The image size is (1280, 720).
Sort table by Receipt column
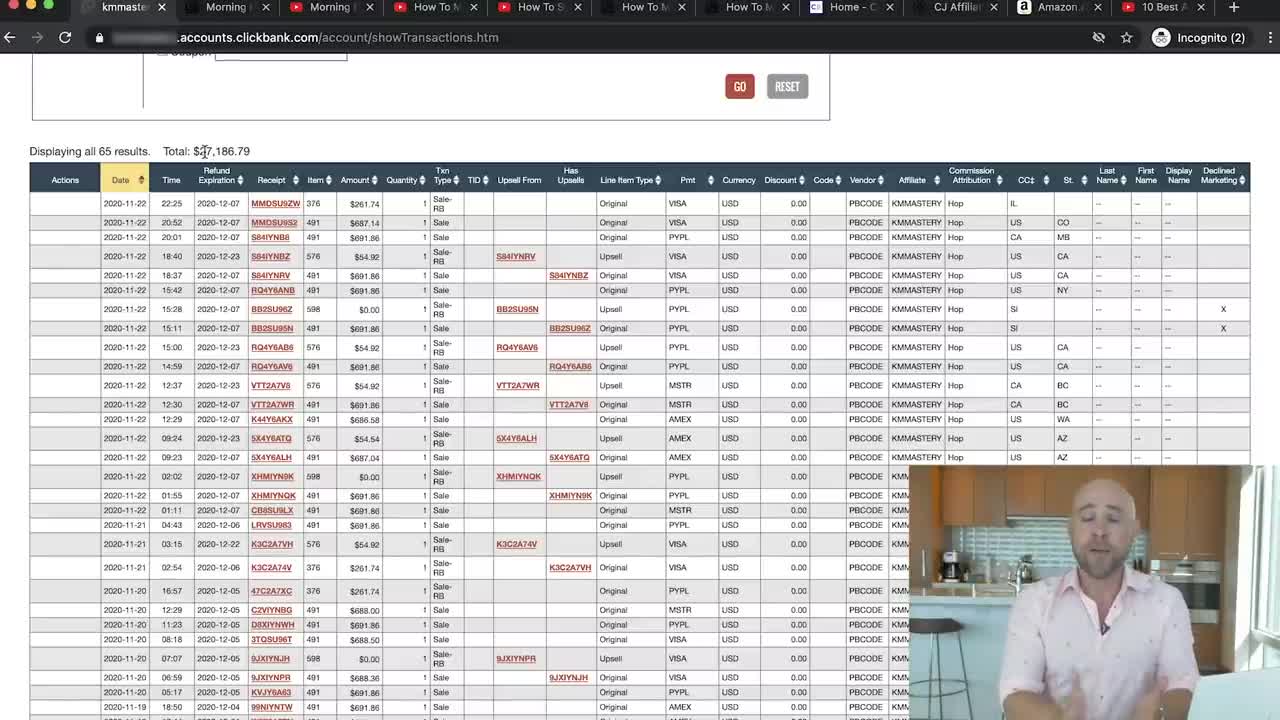click(x=275, y=180)
